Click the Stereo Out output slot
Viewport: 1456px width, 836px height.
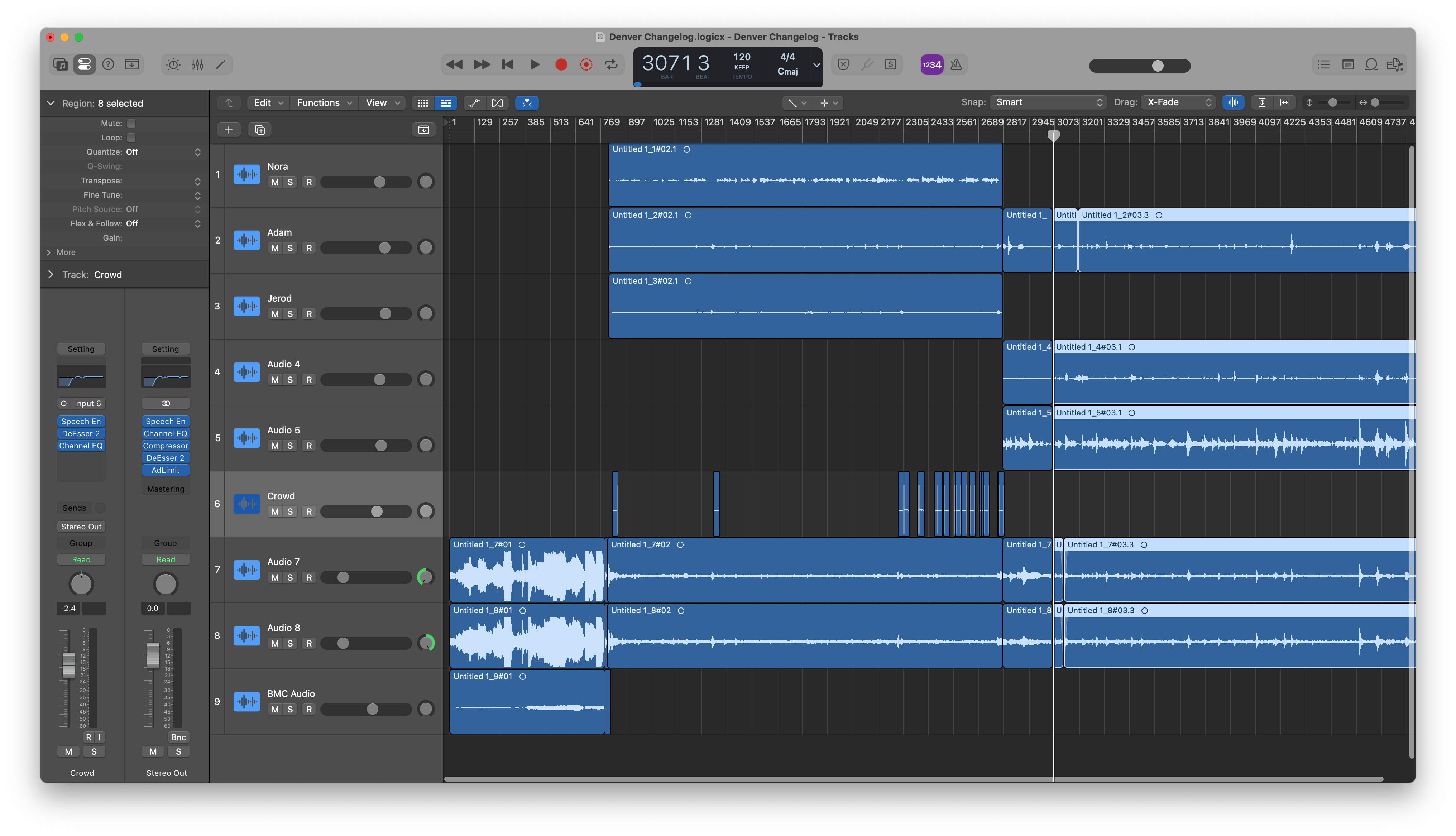click(81, 527)
